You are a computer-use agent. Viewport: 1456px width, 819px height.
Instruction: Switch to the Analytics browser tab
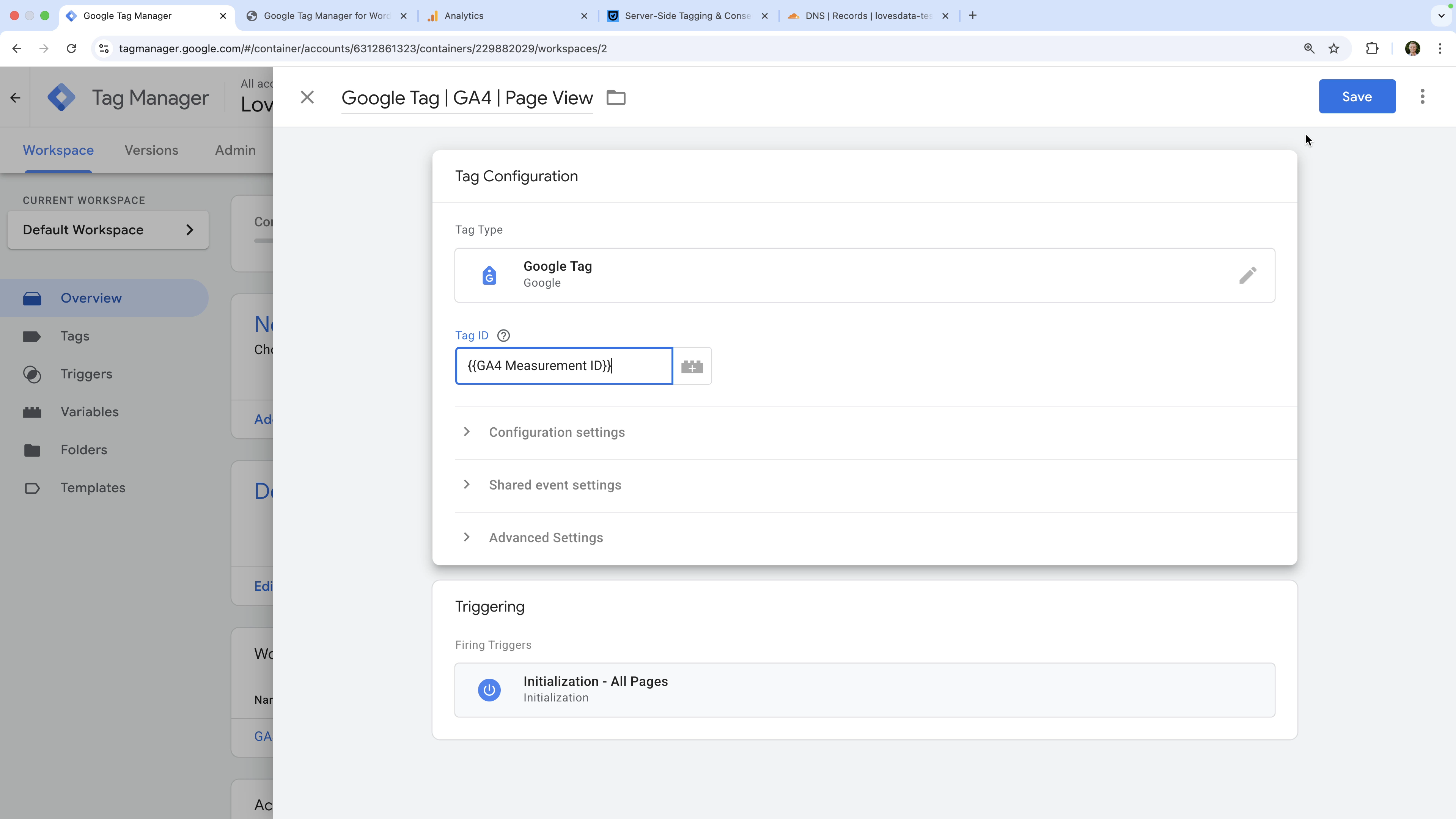(x=464, y=16)
